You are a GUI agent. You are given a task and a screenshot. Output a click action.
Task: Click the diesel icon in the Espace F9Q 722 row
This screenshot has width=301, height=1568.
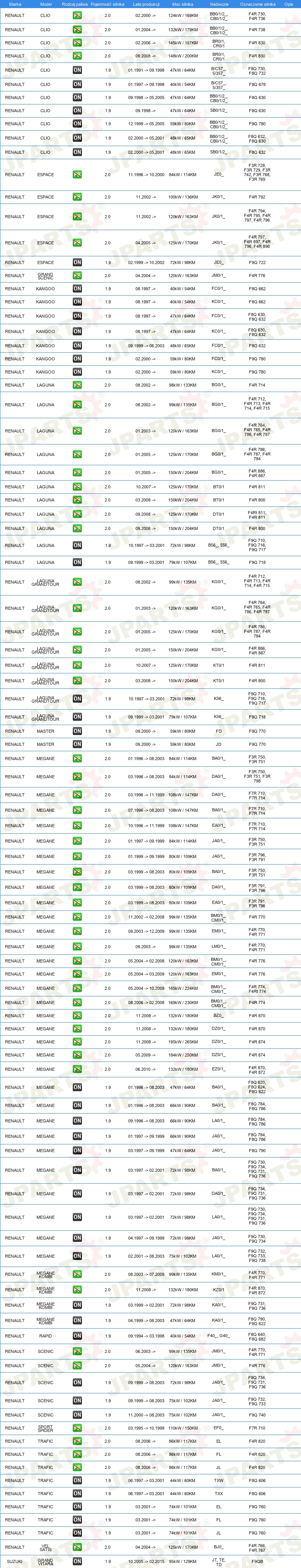coord(77,262)
